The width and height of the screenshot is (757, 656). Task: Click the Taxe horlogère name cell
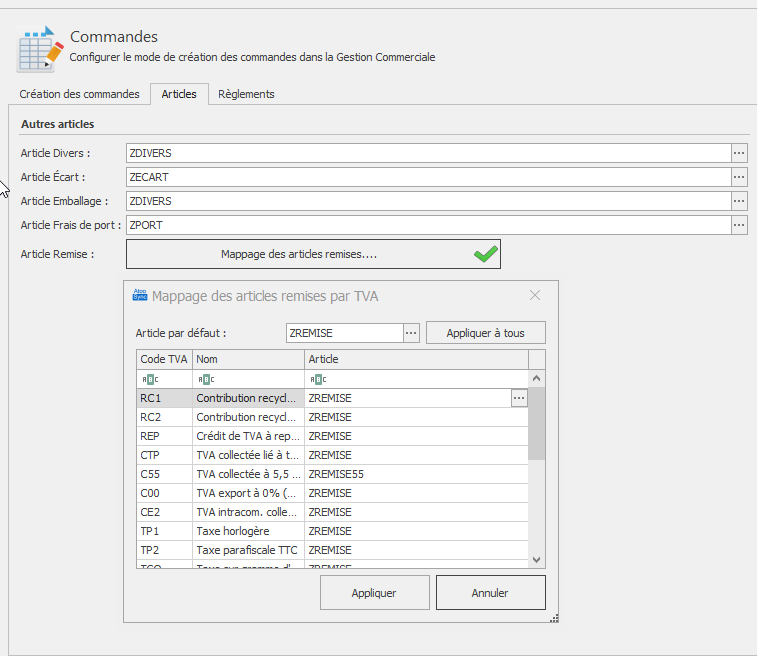[x=248, y=531]
